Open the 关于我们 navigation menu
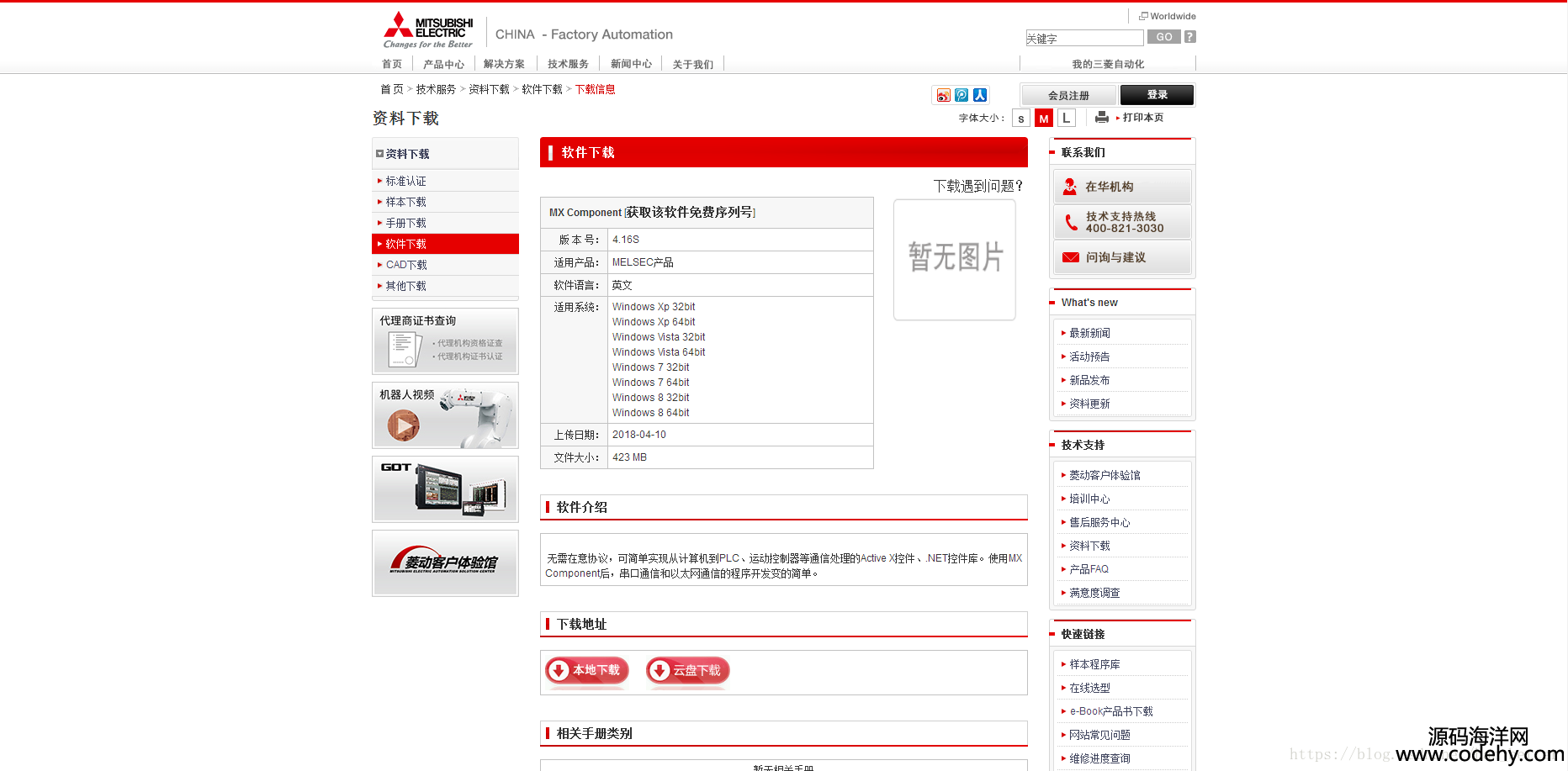This screenshot has height=771, width=1568. point(692,64)
